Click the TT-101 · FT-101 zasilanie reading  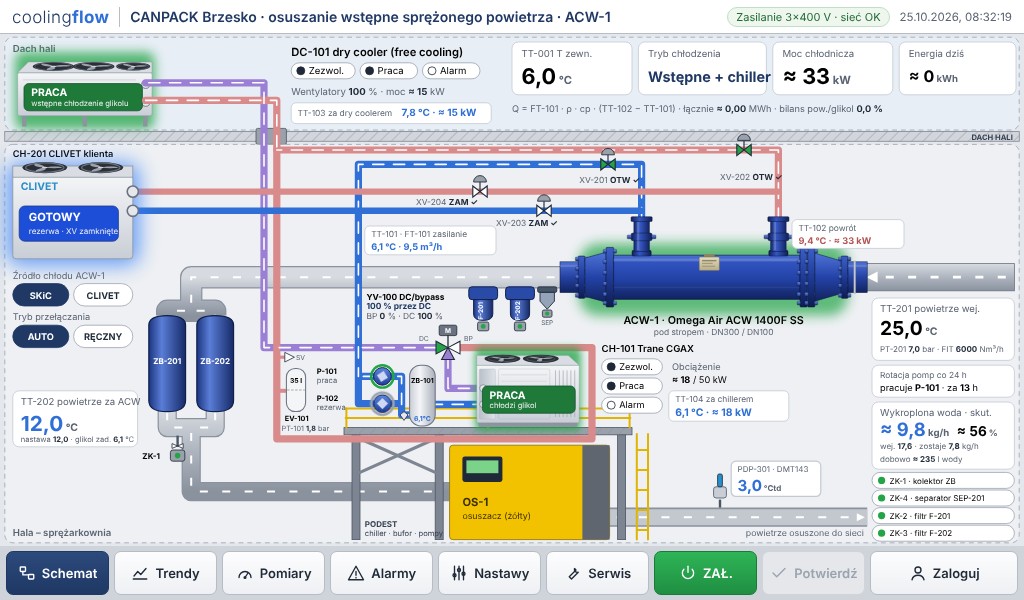point(429,240)
